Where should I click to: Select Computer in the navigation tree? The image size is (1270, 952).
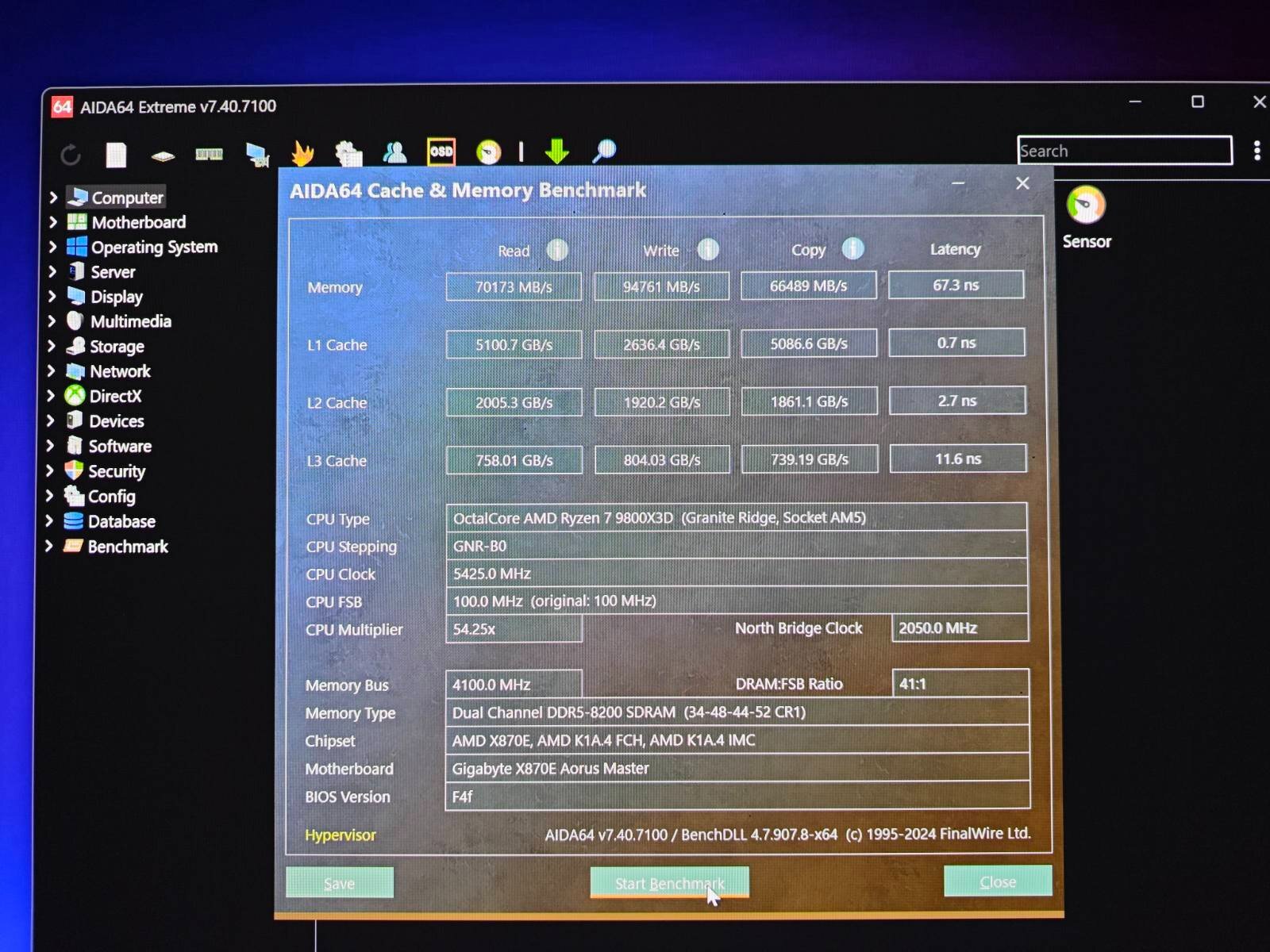(x=127, y=198)
